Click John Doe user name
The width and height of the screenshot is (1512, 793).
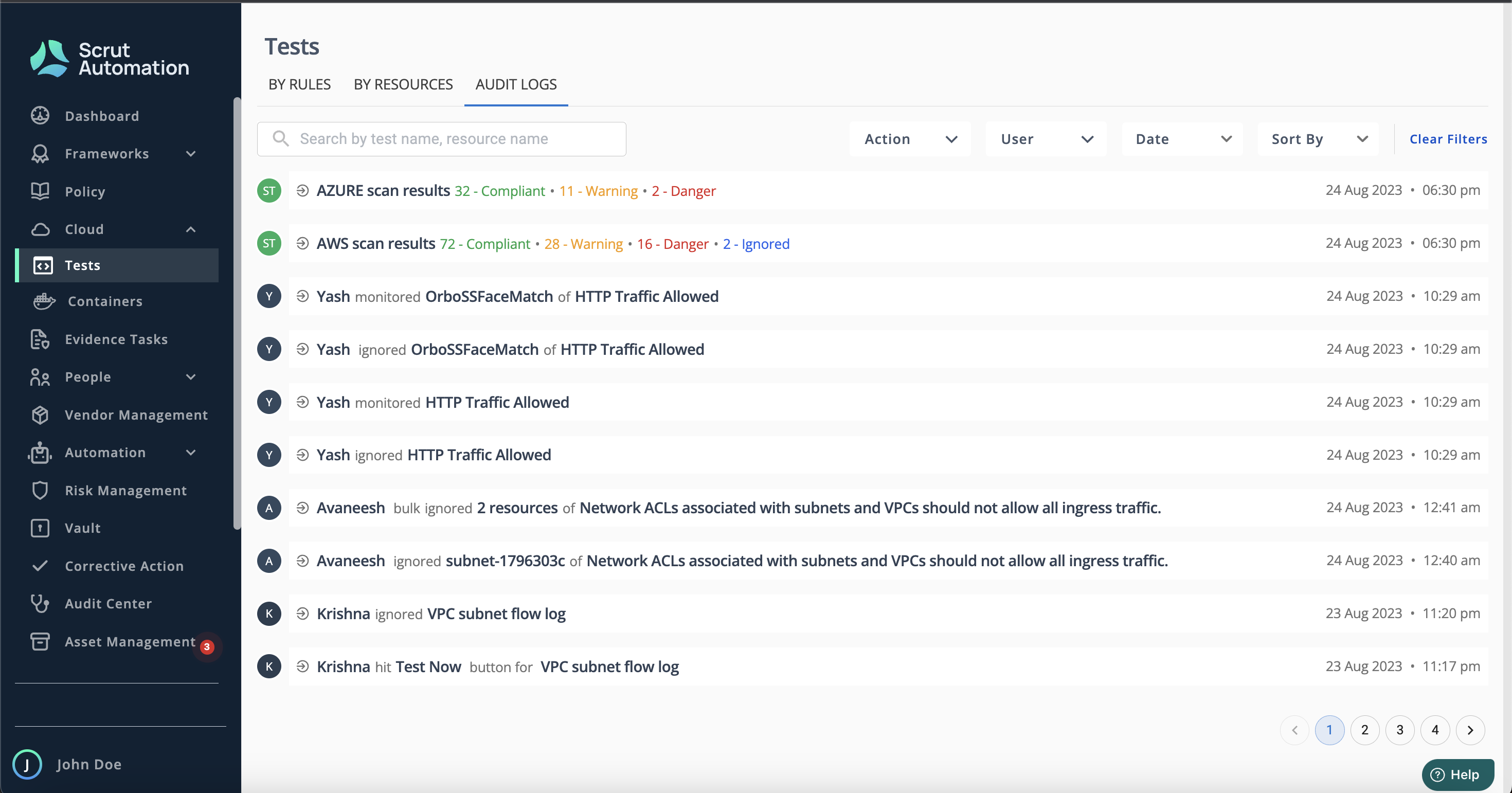pyautogui.click(x=89, y=764)
